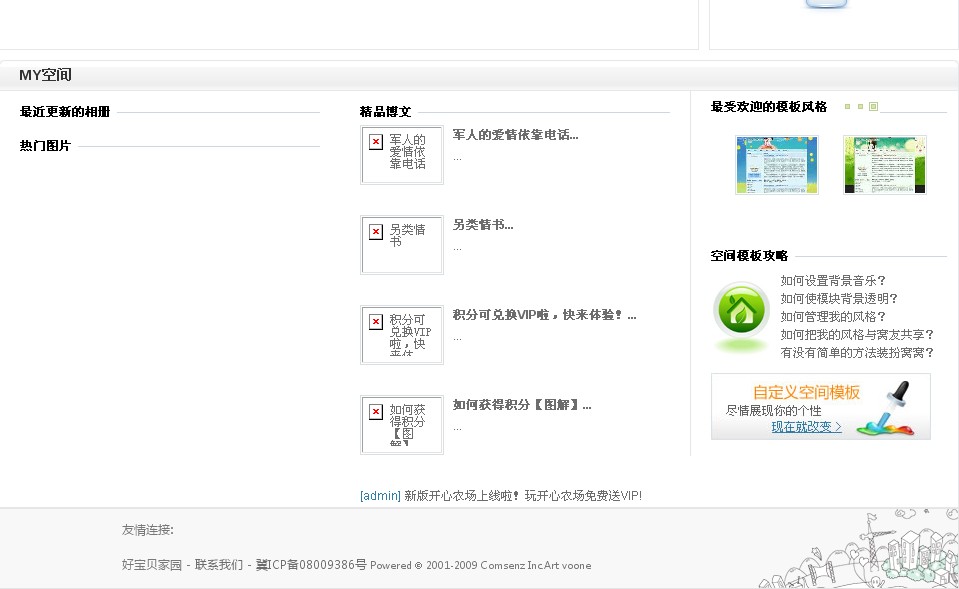This screenshot has width=959, height=589.
Task: Click MY空间 section title
Action: (45, 75)
